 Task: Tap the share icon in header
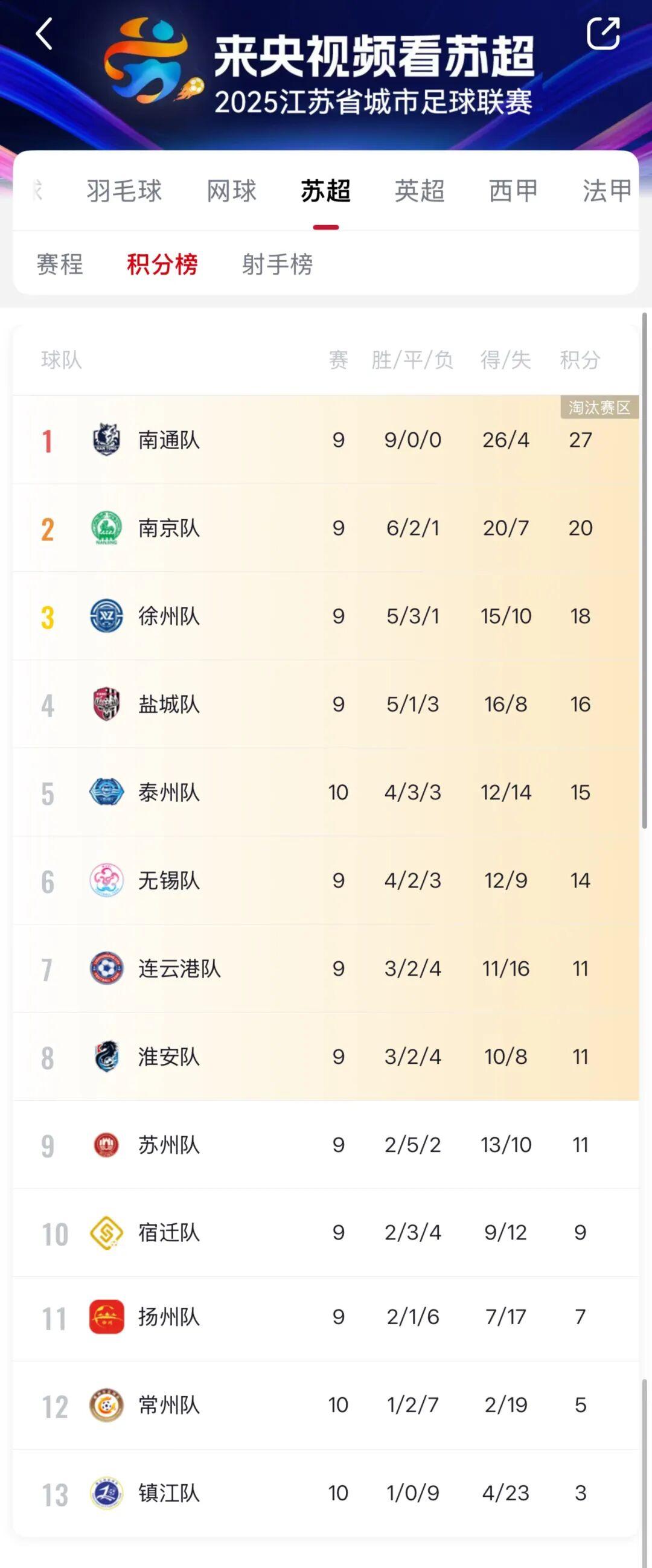click(602, 33)
